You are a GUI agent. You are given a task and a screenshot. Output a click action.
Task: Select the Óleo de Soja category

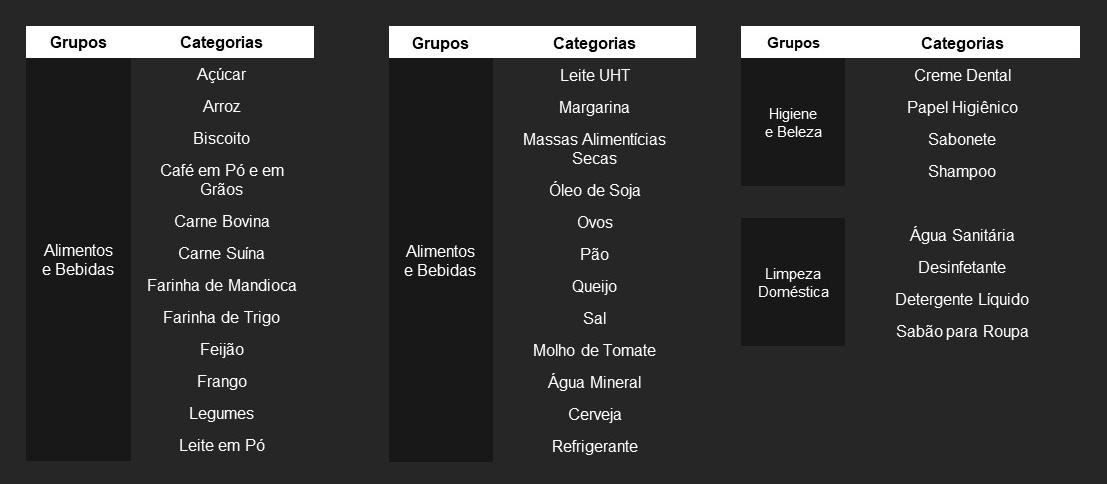[x=594, y=190]
